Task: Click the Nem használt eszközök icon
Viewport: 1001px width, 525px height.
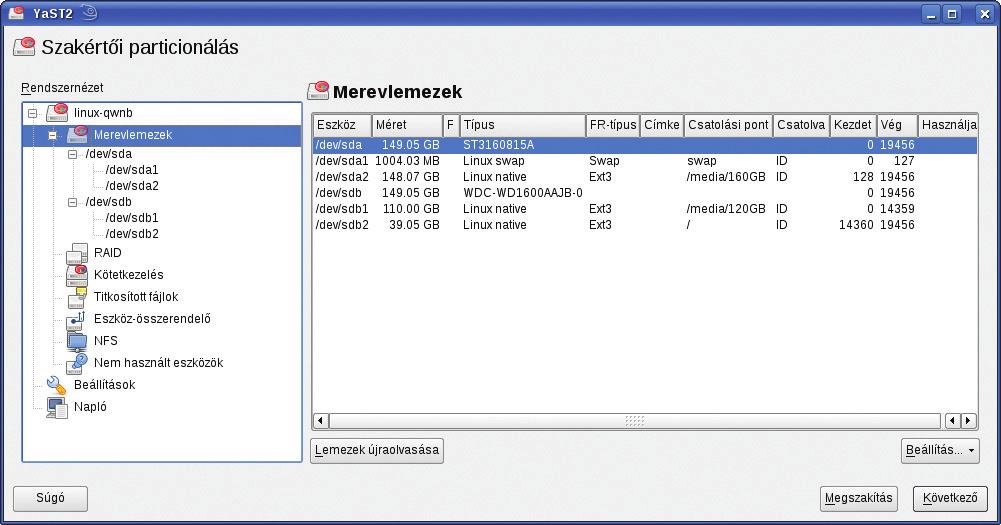Action: (x=77, y=363)
